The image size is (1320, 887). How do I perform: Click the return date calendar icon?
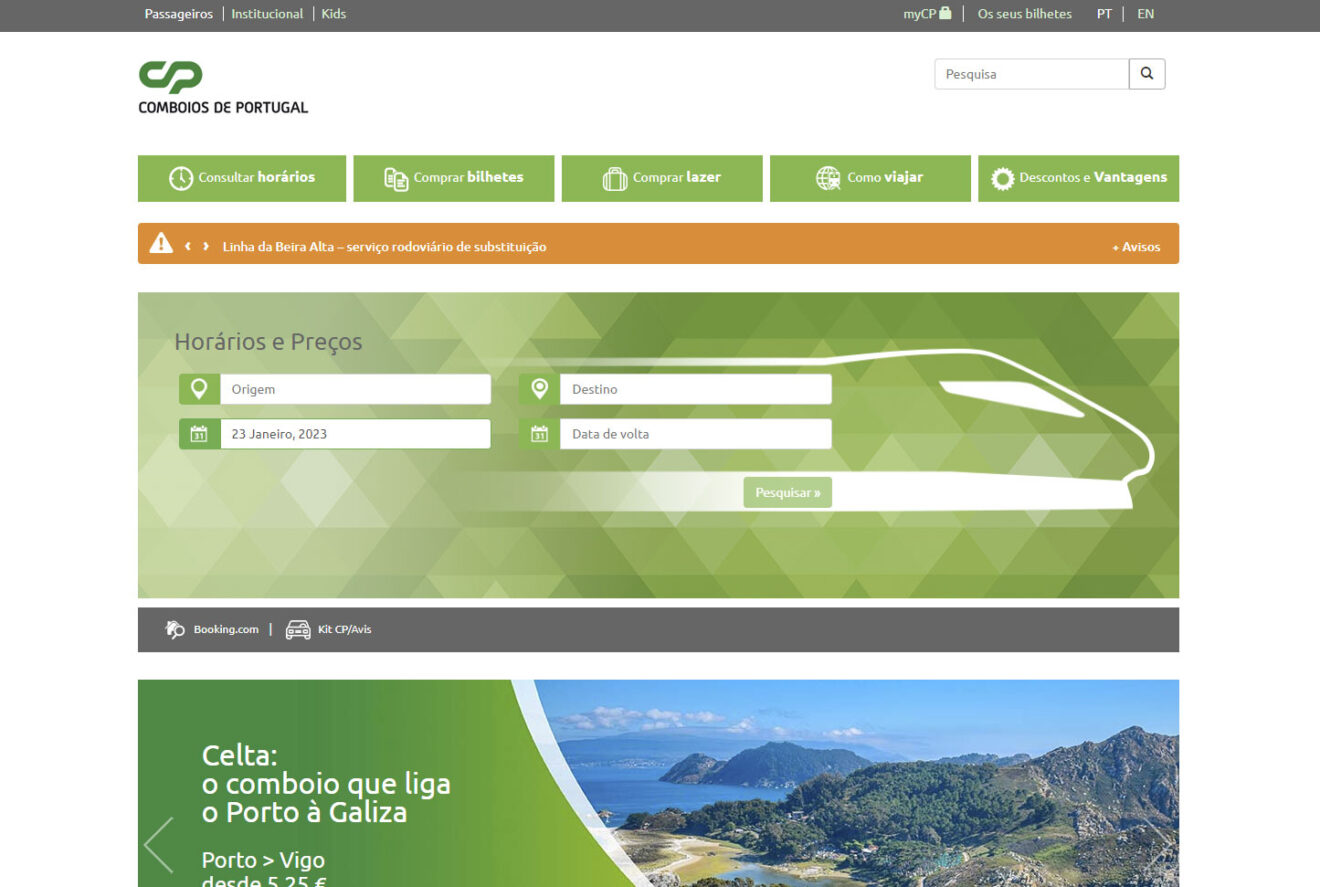pyautogui.click(x=539, y=434)
